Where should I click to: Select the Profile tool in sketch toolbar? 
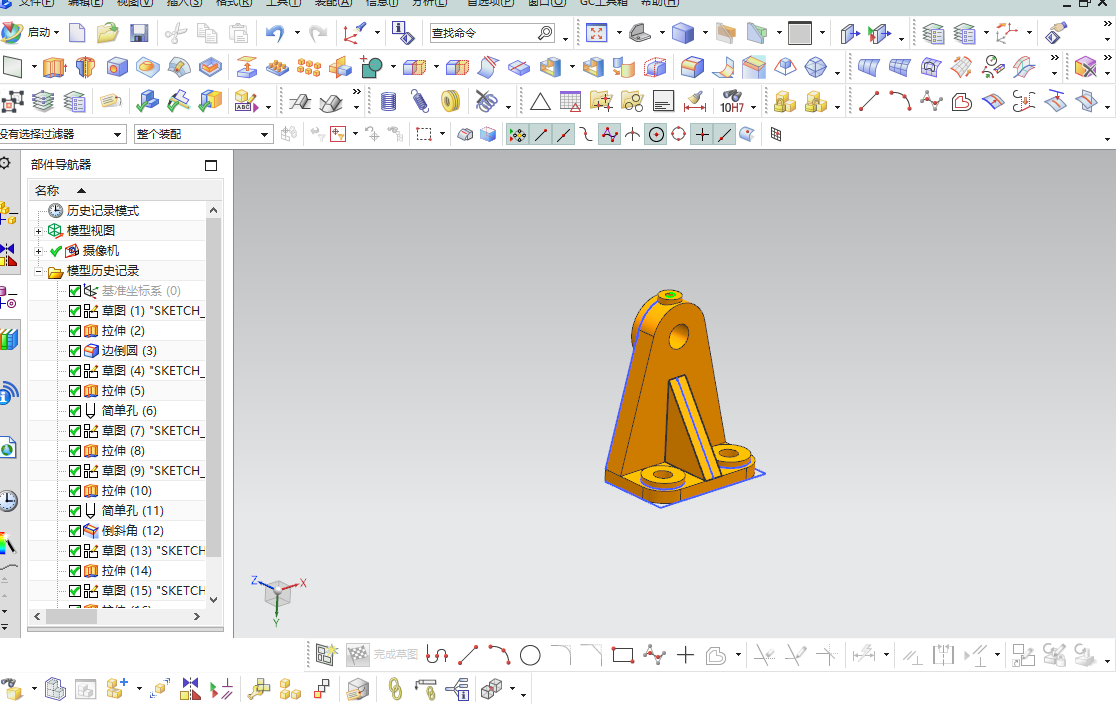click(437, 655)
